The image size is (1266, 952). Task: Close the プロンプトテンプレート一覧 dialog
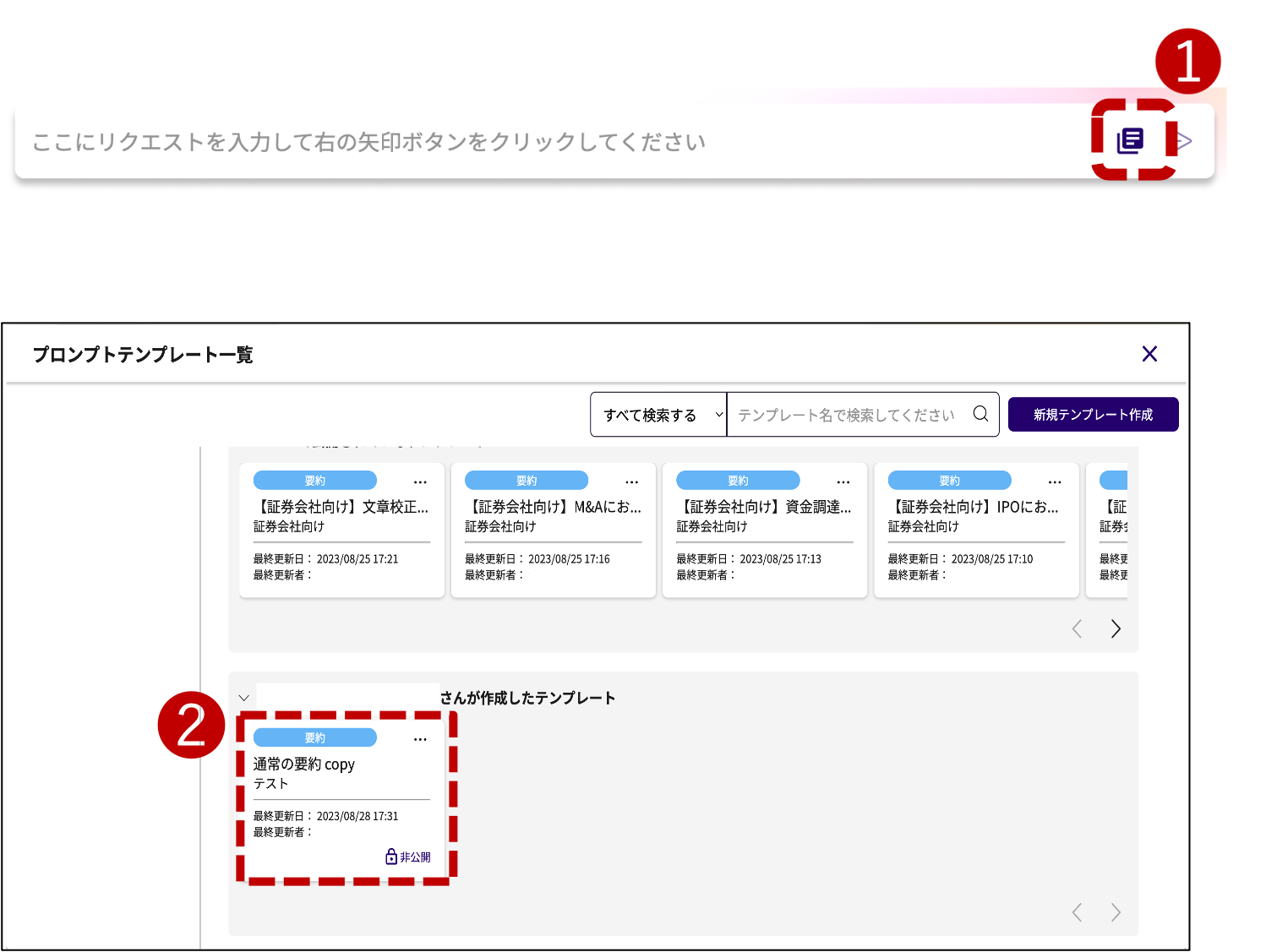[x=1149, y=354]
